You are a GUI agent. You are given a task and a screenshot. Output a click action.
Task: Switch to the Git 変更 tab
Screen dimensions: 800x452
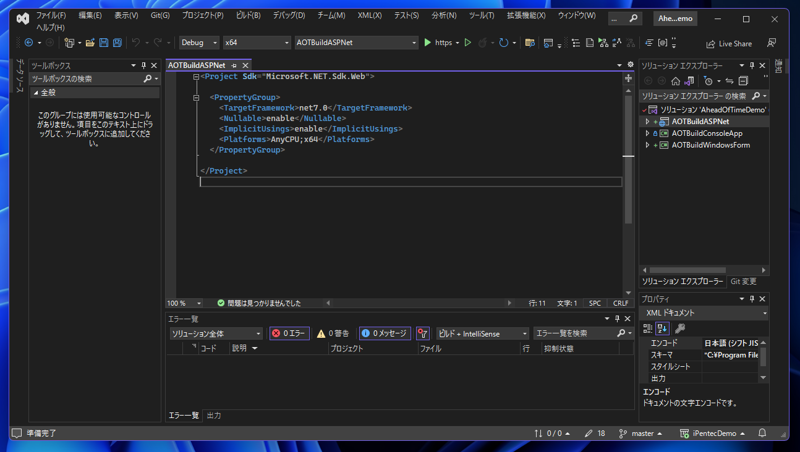[743, 282]
